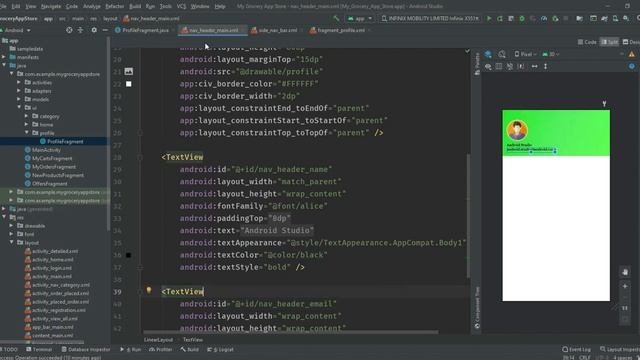Image resolution: width=640 pixels, height=360 pixels.
Task: Open Project panel gear options
Action: point(94,30)
